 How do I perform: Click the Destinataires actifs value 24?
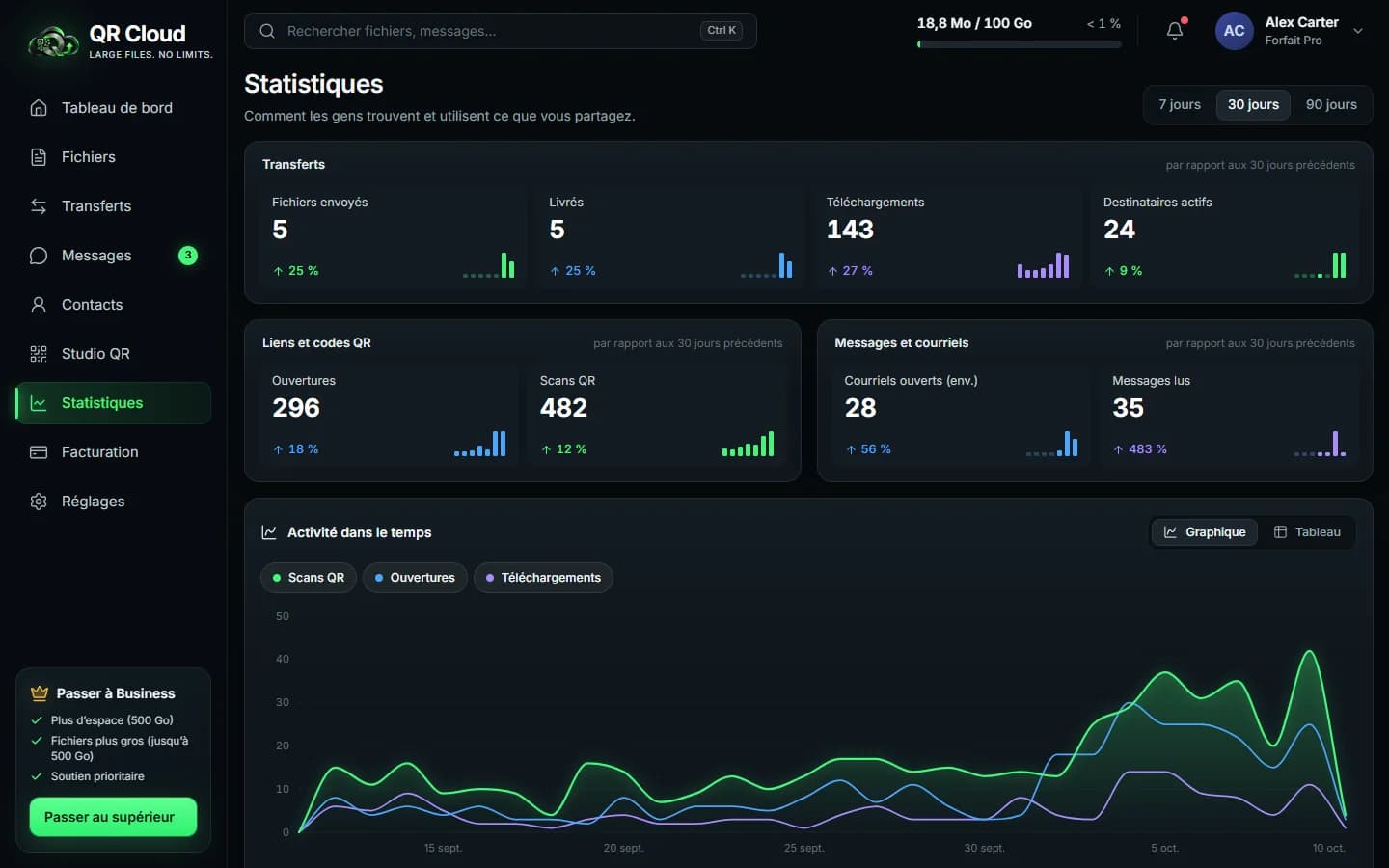coord(1119,230)
